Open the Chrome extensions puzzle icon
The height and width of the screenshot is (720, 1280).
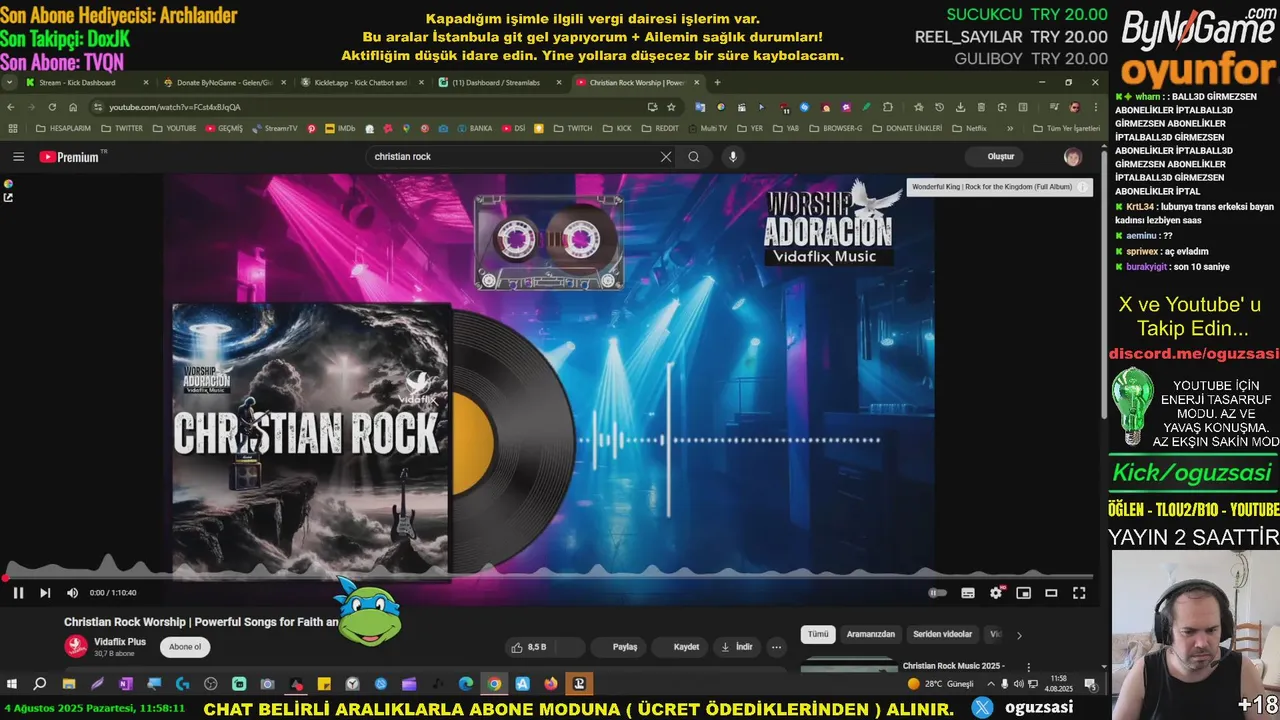[887, 107]
